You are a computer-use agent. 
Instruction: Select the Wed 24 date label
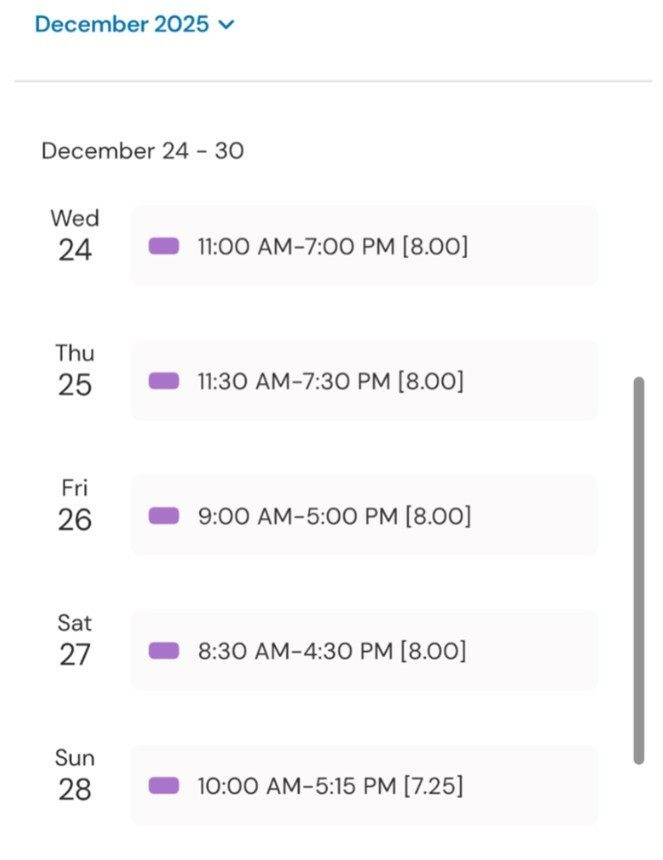(x=75, y=235)
